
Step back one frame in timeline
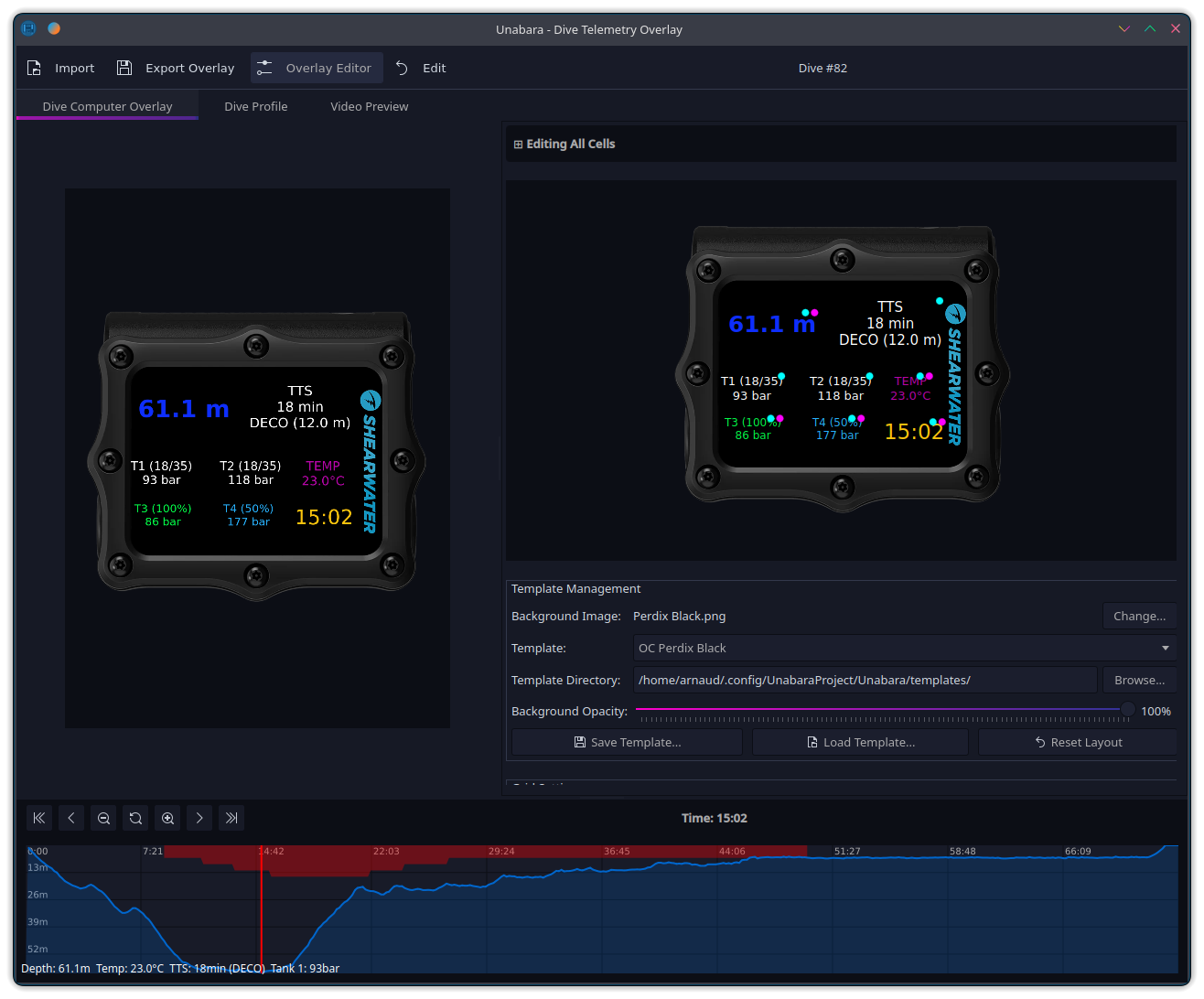pyautogui.click(x=71, y=818)
